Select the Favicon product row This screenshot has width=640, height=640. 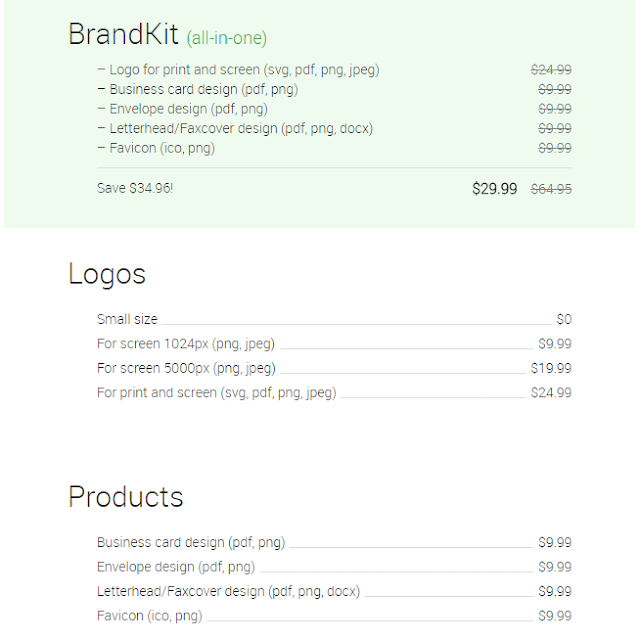tap(334, 616)
